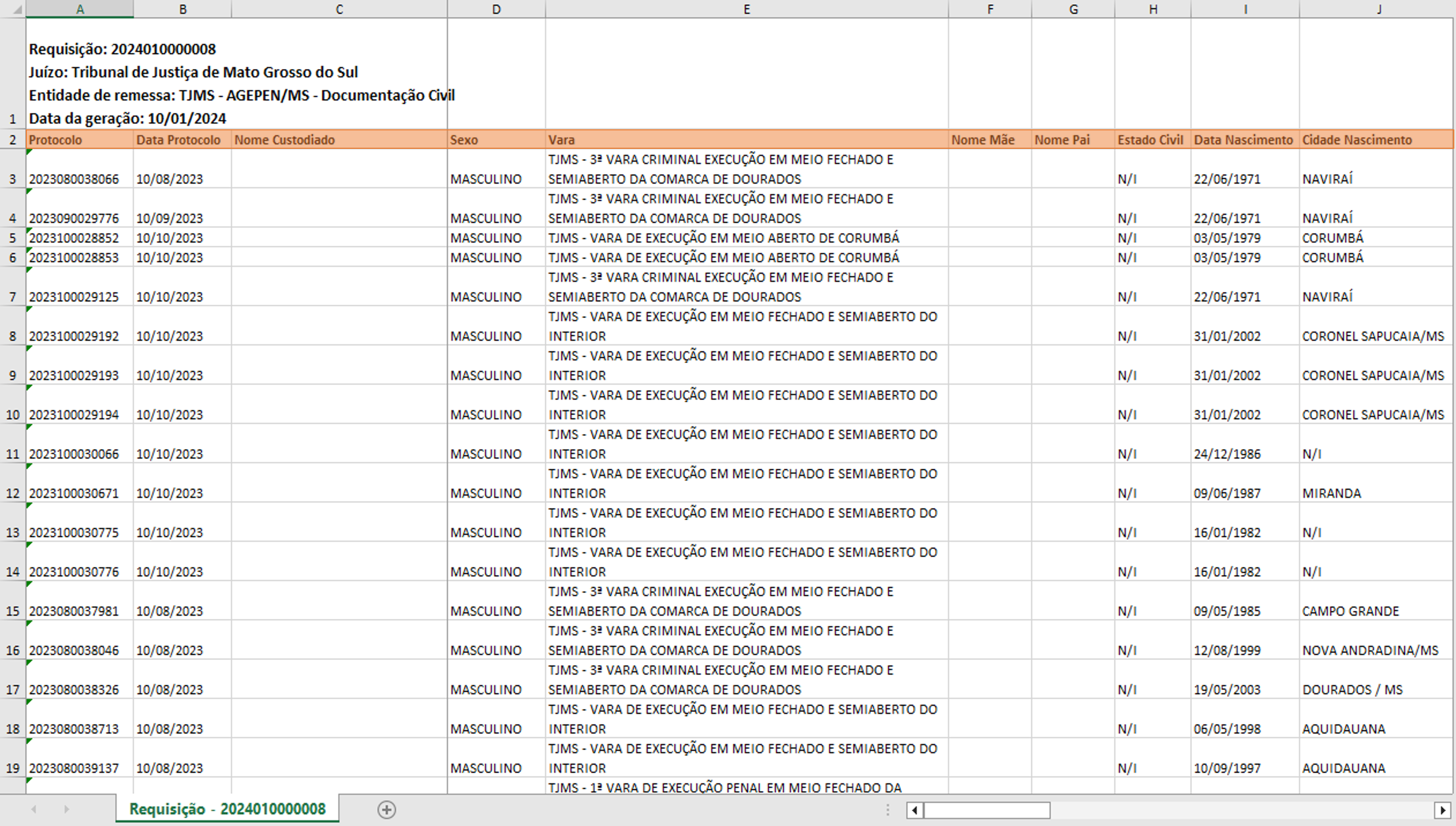The width and height of the screenshot is (1456, 826).
Task: Select the cell with protocol 2023100029192
Action: pos(80,325)
